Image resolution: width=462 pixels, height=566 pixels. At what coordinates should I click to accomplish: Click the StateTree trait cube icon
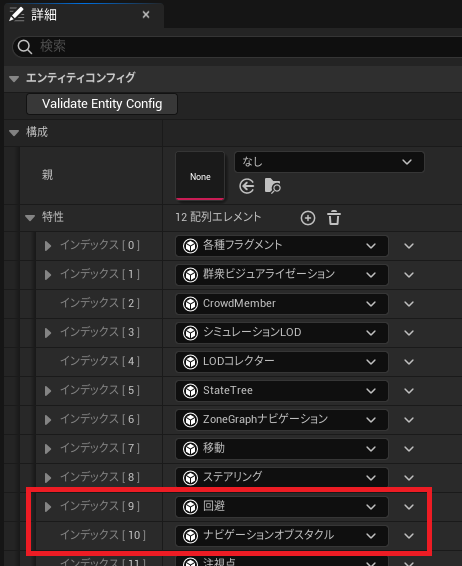190,391
